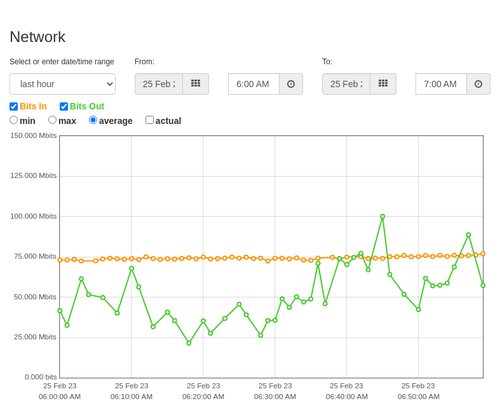Viewport: 500px width, 403px height.
Task: Click the '50.000 Mbits' axis label
Action: [x=35, y=297]
